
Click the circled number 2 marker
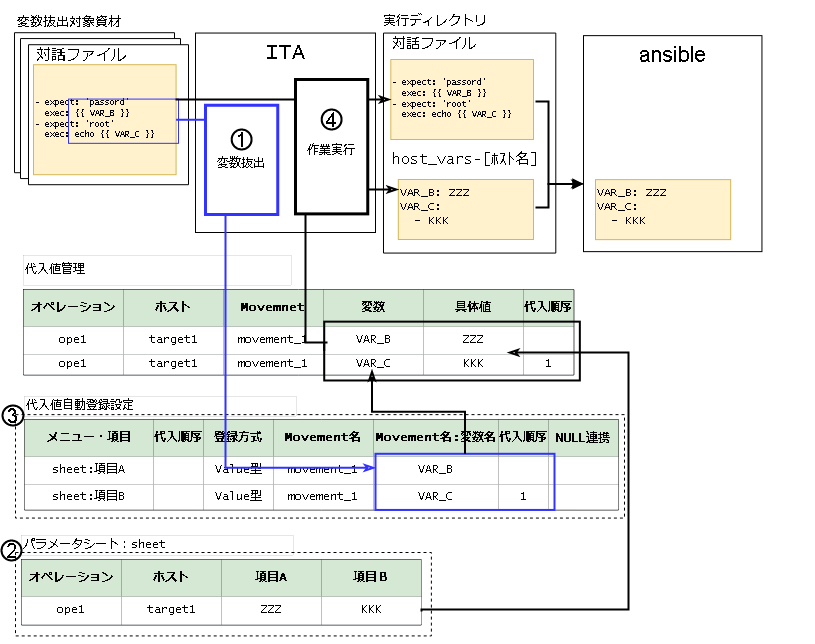12,550
